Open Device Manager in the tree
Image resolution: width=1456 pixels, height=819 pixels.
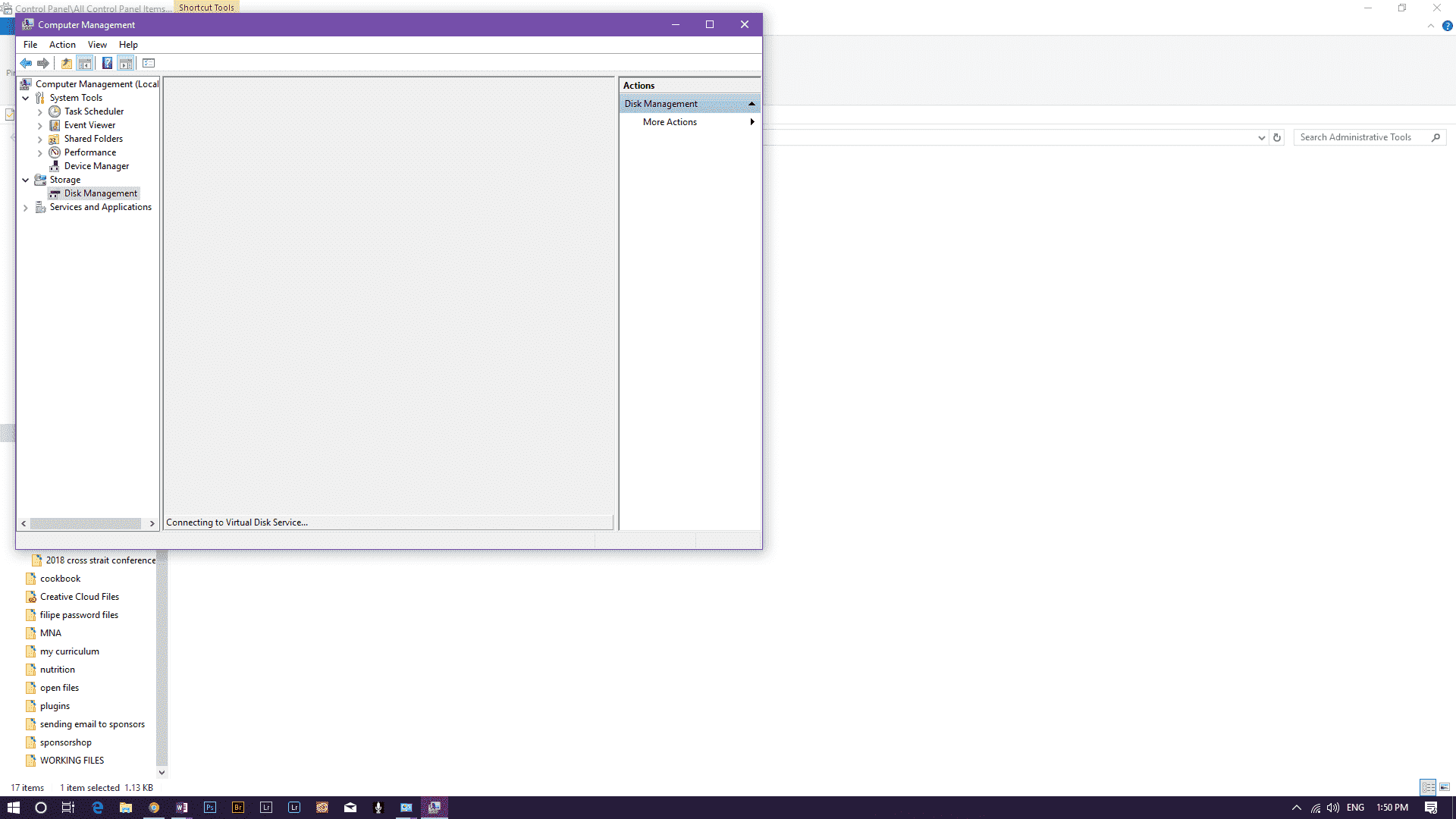[x=96, y=166]
